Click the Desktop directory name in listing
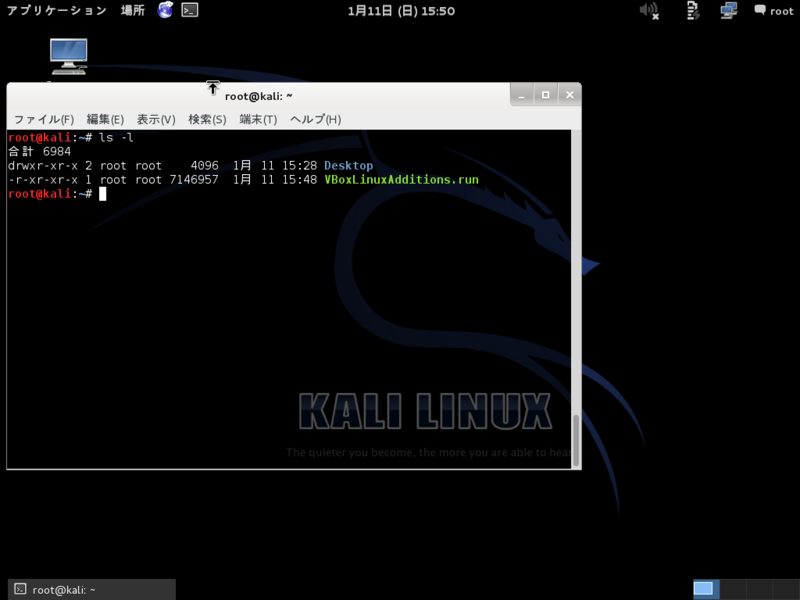This screenshot has height=600, width=800. point(348,165)
